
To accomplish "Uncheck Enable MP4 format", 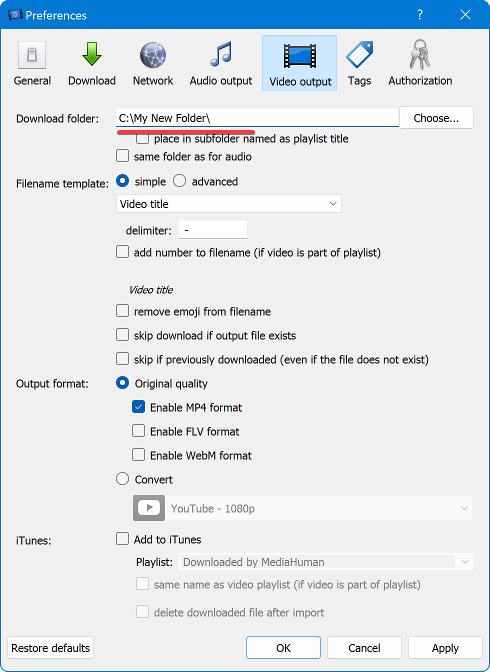I will point(138,407).
